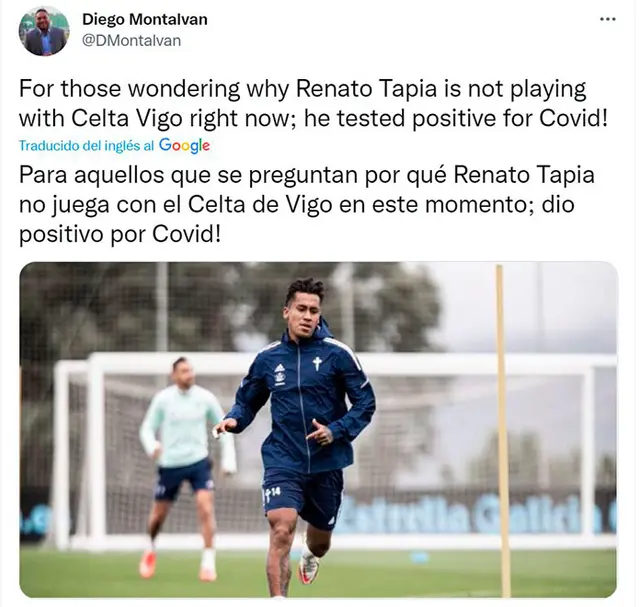Screen dimensions: 640x607
Task: Click the Google logo in translation notice
Action: [x=184, y=145]
